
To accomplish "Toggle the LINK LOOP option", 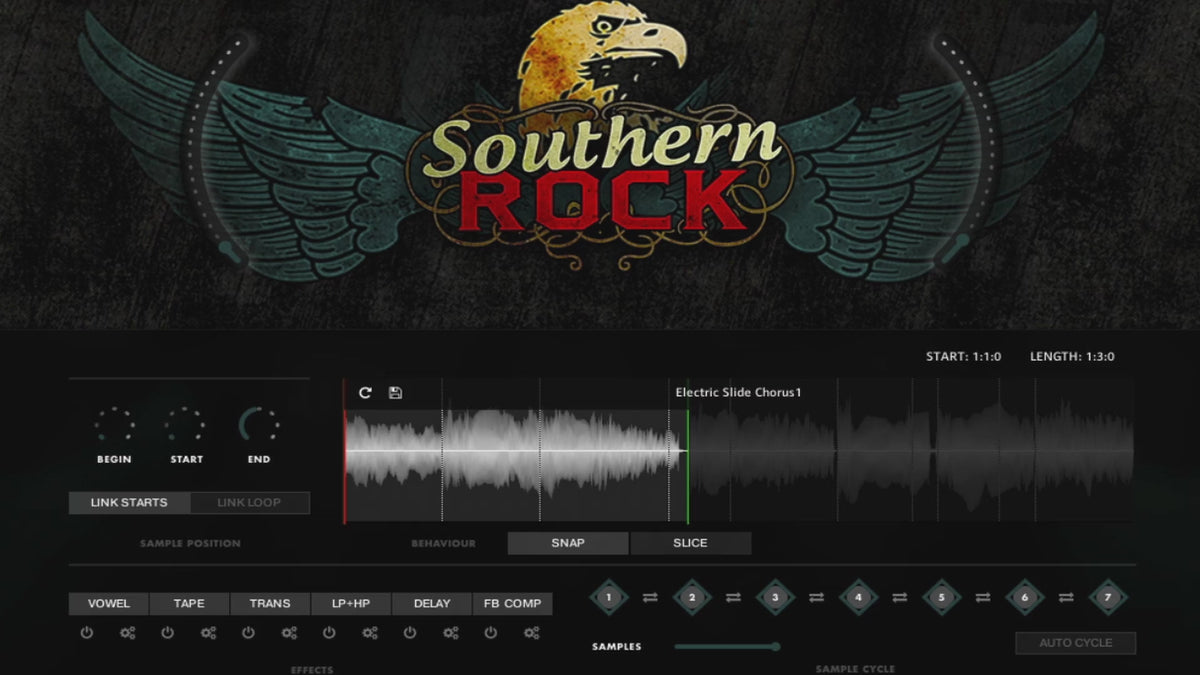I will click(249, 502).
